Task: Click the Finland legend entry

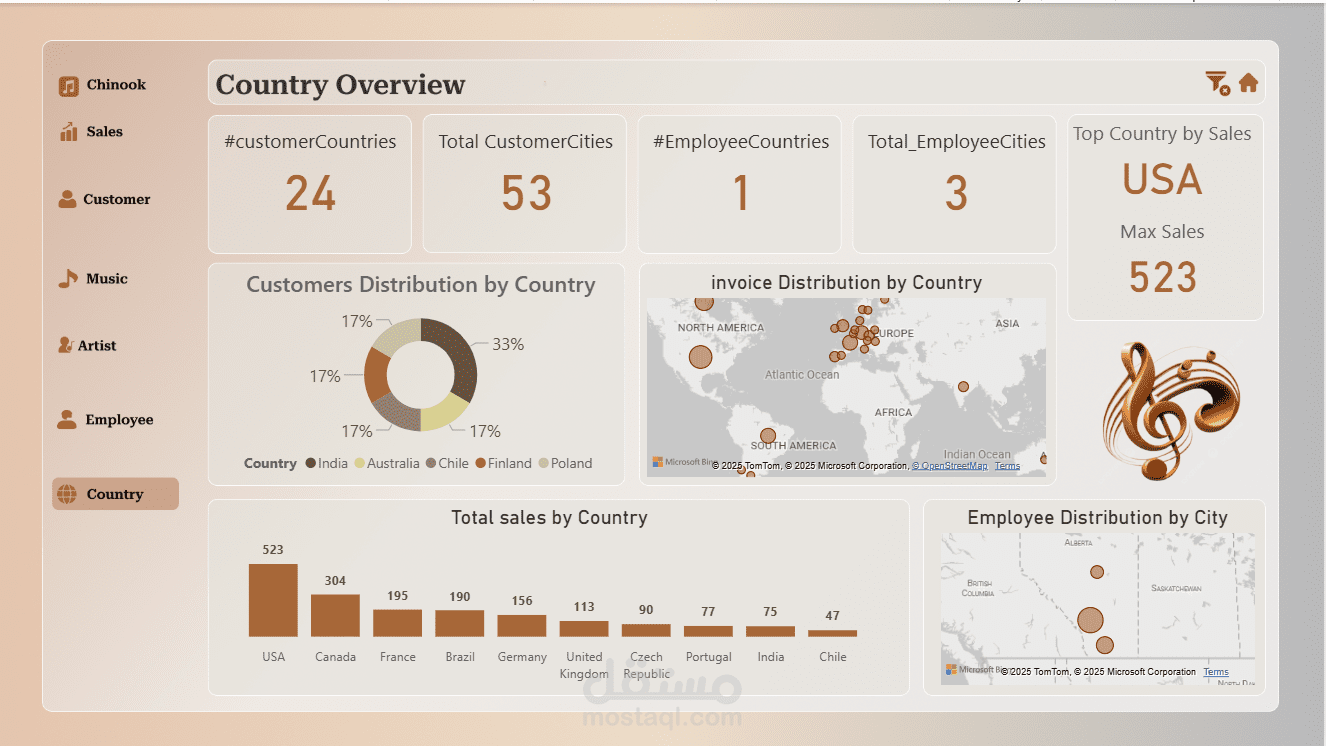Action: [x=503, y=463]
